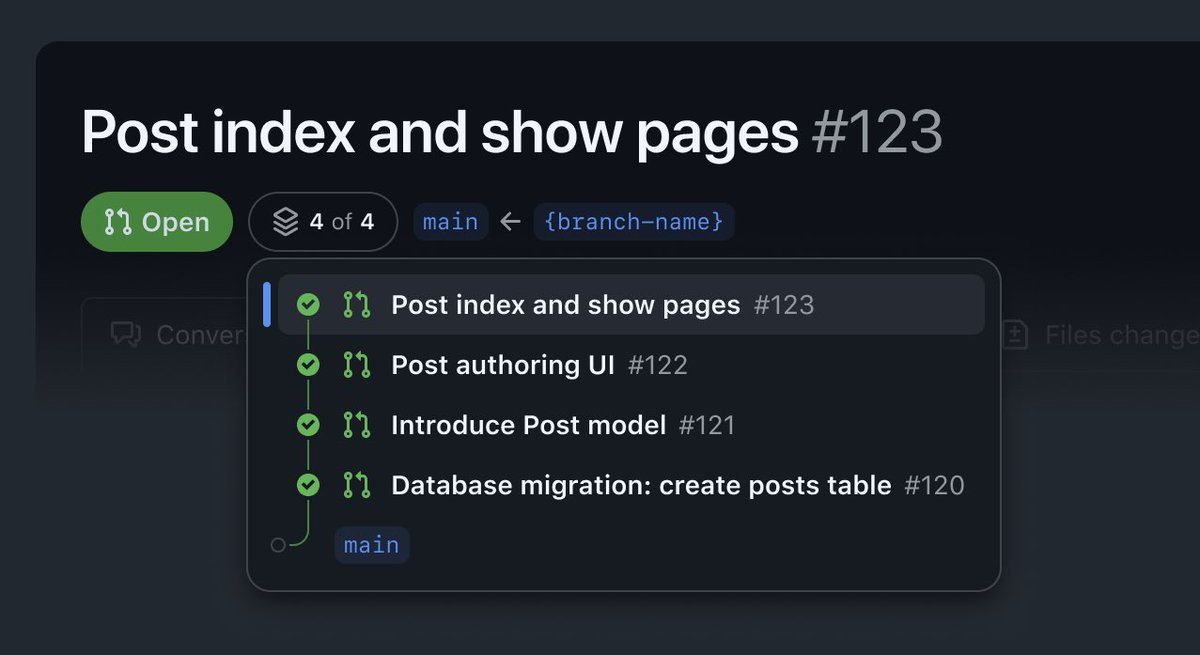
Task: Collapse the 4 of 4 stack dropdown
Action: [x=323, y=222]
